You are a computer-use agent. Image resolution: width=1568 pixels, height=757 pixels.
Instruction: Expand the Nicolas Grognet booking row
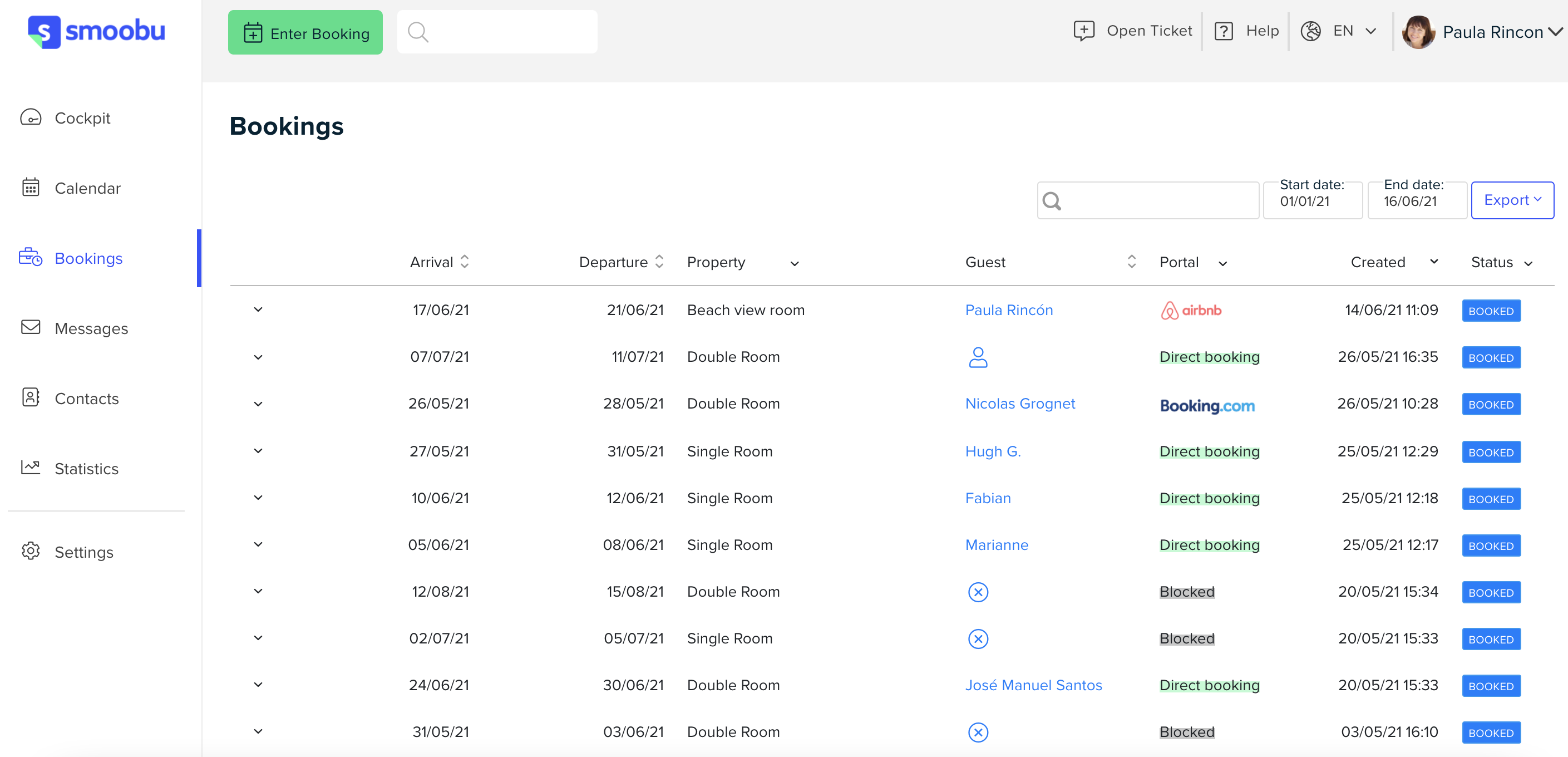click(257, 404)
